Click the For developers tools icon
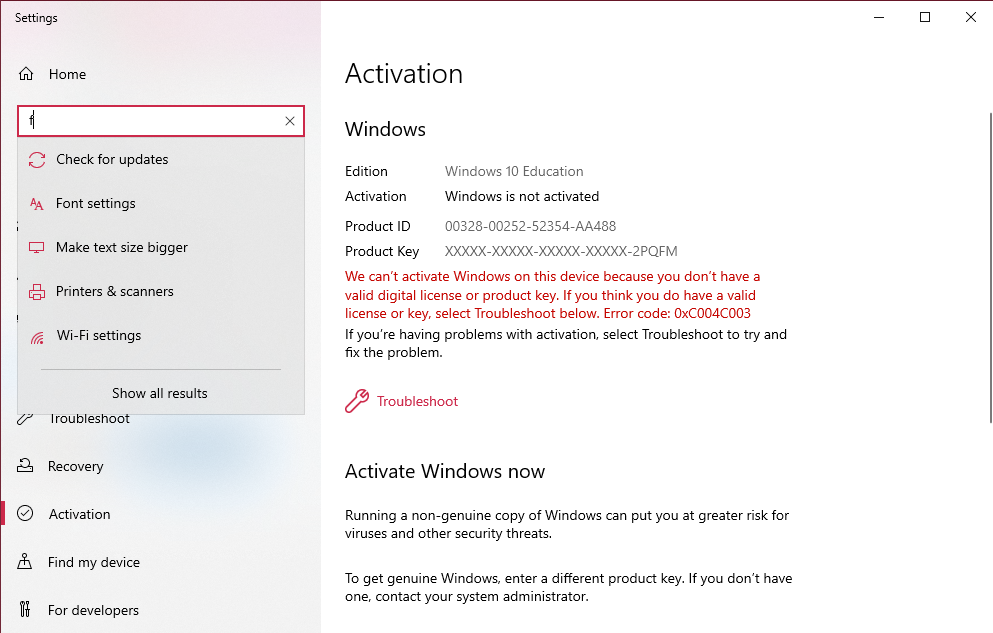Screen dimensions: 993x633 point(25,610)
